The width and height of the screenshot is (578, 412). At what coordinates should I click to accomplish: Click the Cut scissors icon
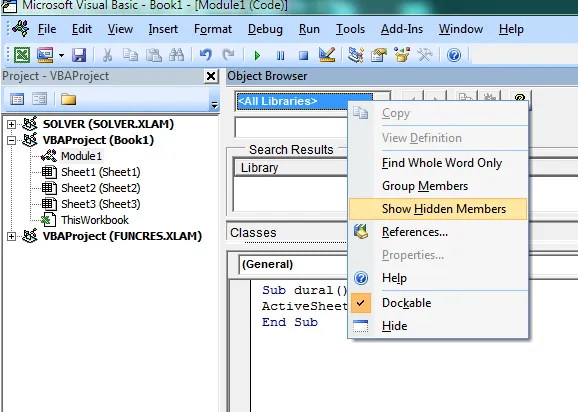(x=107, y=56)
